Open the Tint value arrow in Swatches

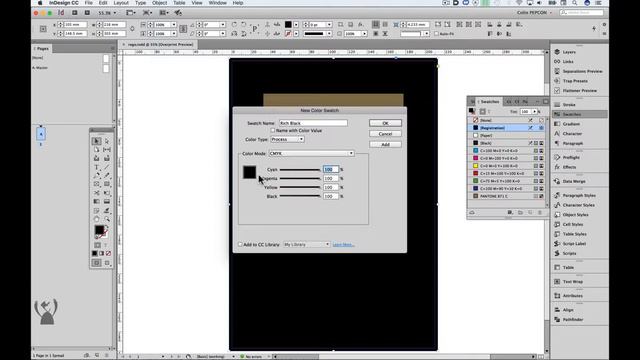coord(534,111)
